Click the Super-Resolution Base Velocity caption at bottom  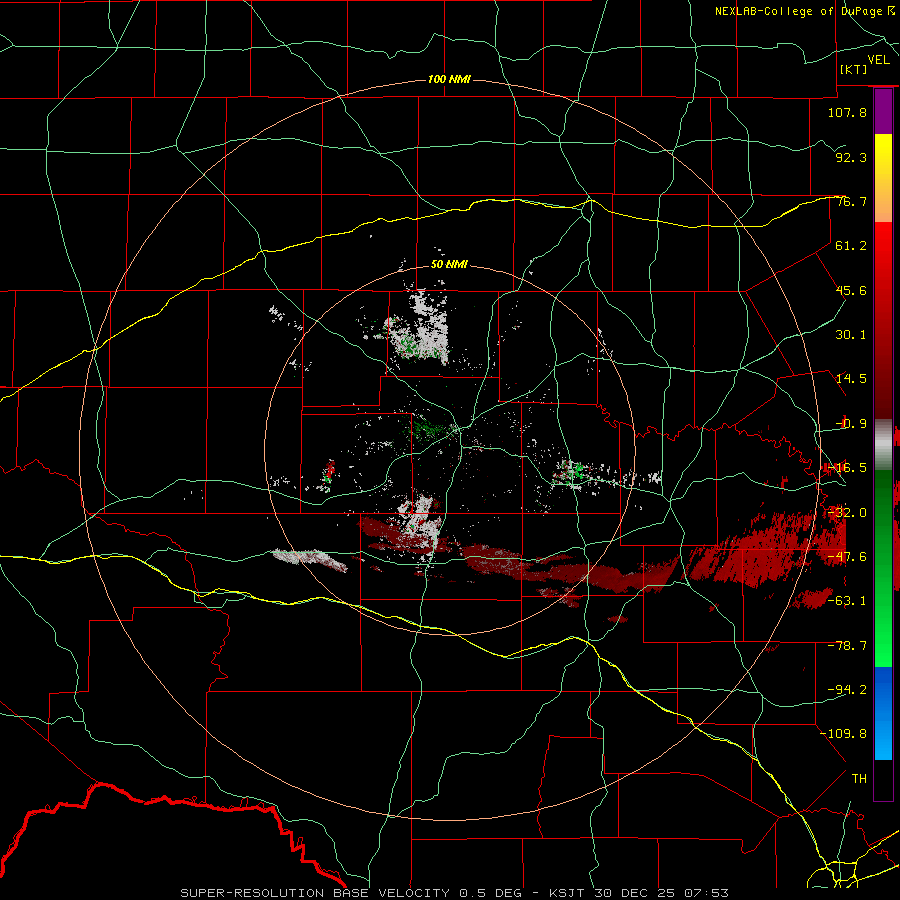point(455,893)
